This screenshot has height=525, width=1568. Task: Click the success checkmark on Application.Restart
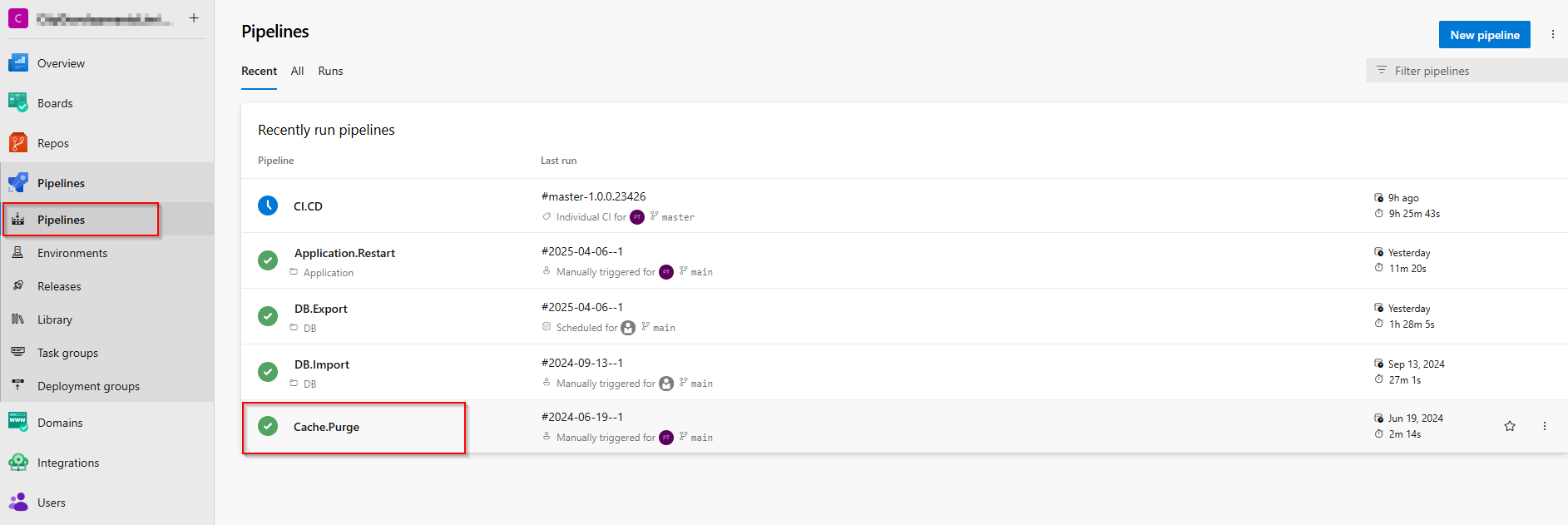267,260
